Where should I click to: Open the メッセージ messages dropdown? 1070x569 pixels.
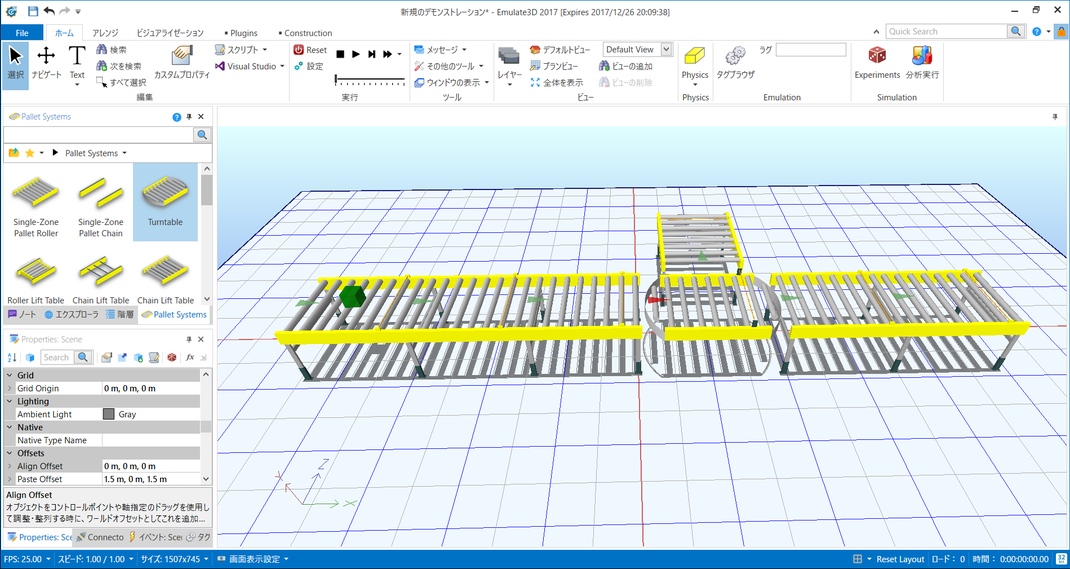(441, 50)
